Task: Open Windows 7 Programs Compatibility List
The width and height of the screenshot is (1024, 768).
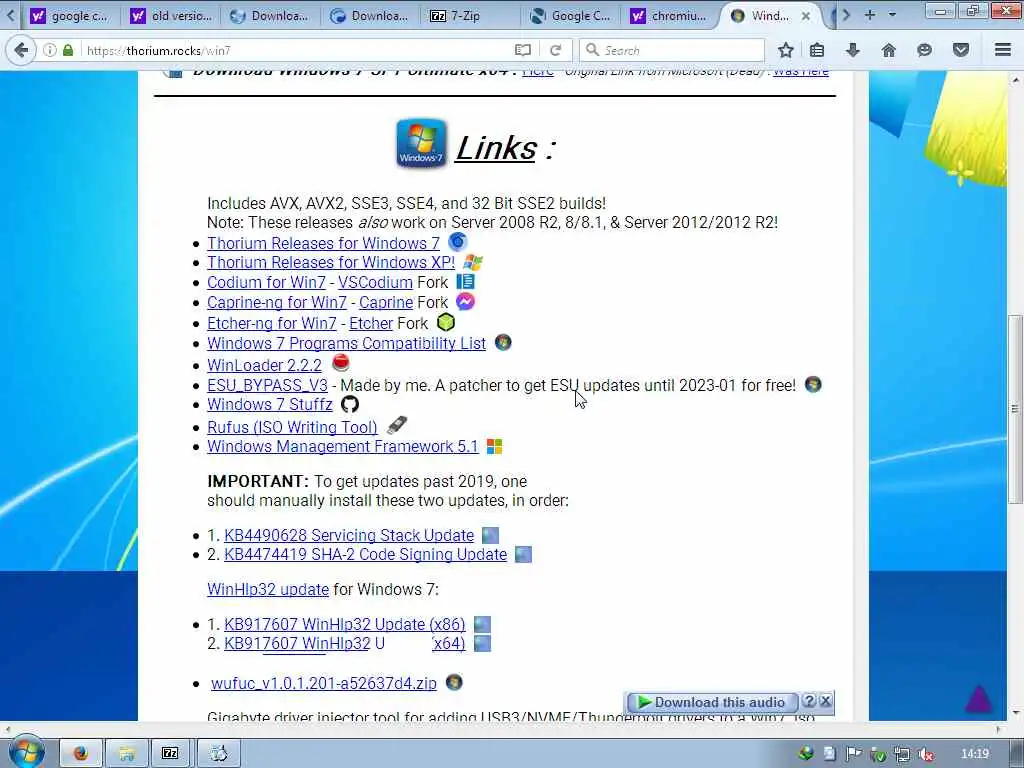Action: coord(346,344)
